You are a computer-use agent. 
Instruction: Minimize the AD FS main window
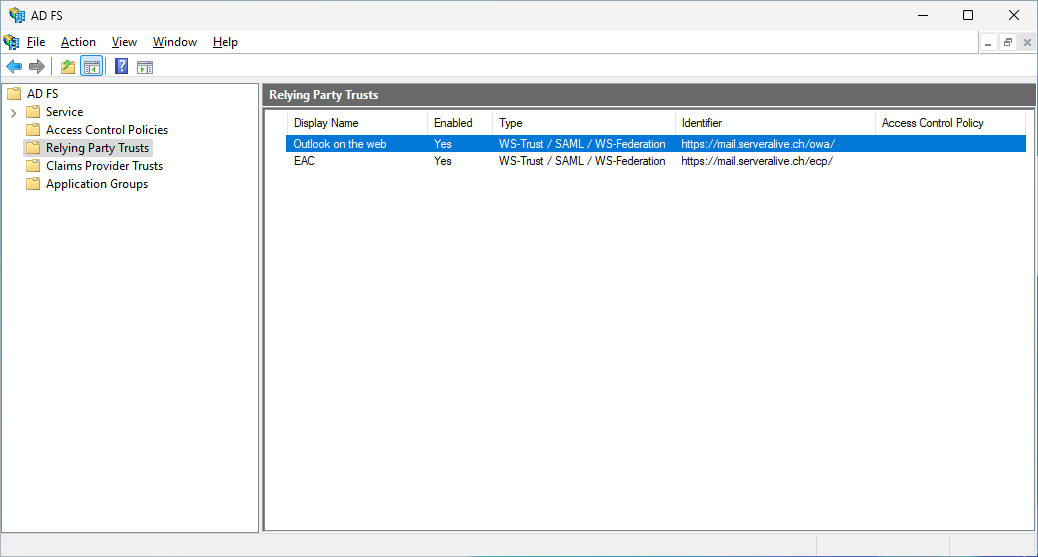point(923,15)
